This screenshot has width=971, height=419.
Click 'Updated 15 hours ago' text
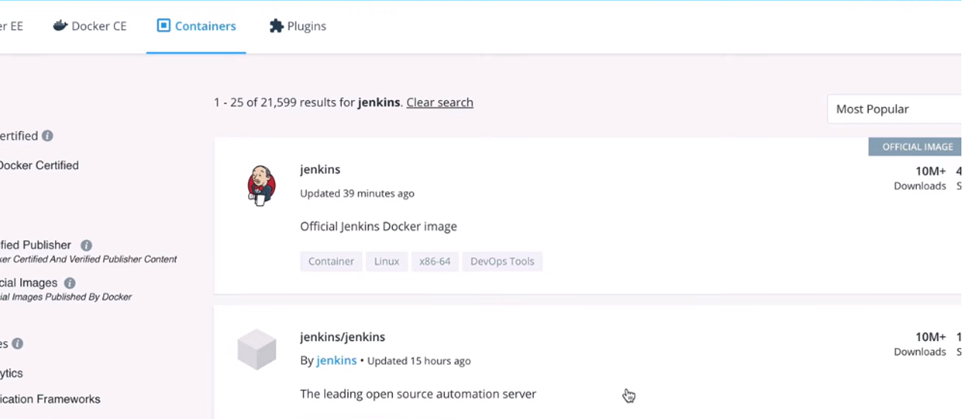(x=419, y=360)
